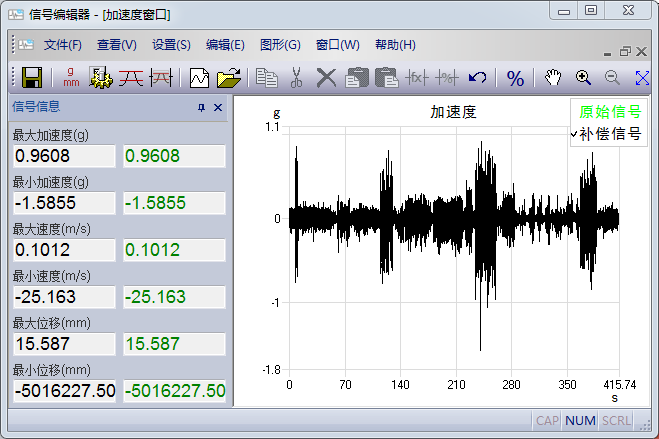Expand the 设置(S) menu
Image resolution: width=659 pixels, height=439 pixels.
pyautogui.click(x=171, y=45)
